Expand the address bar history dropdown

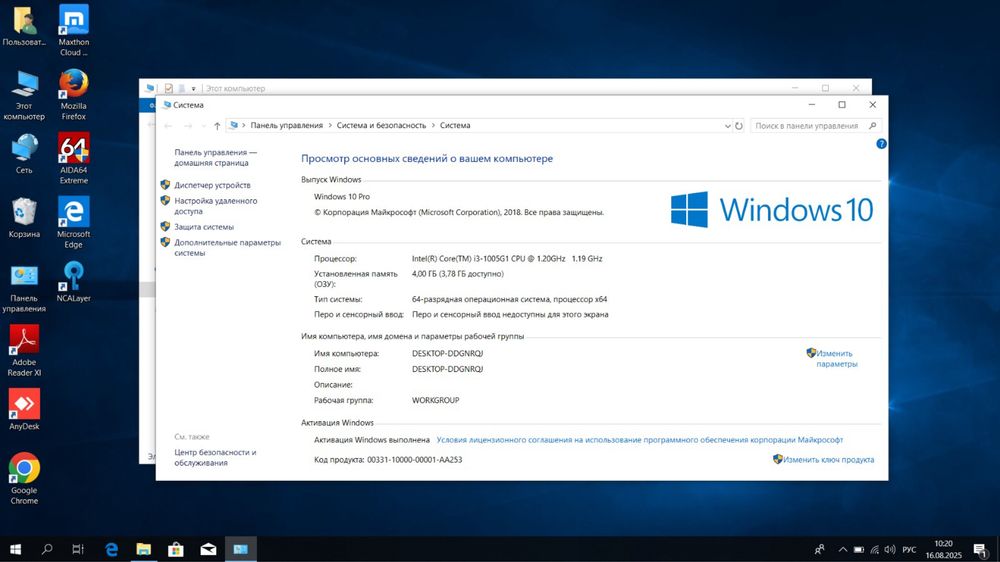pyautogui.click(x=727, y=126)
